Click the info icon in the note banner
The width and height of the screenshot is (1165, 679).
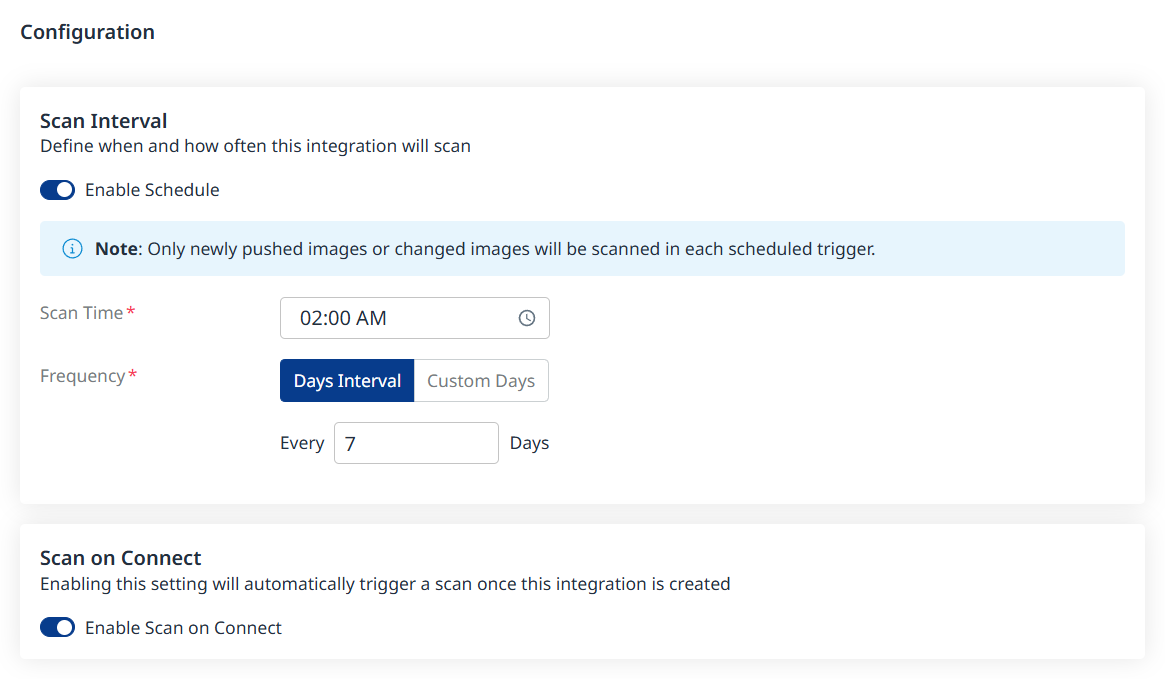click(72, 249)
